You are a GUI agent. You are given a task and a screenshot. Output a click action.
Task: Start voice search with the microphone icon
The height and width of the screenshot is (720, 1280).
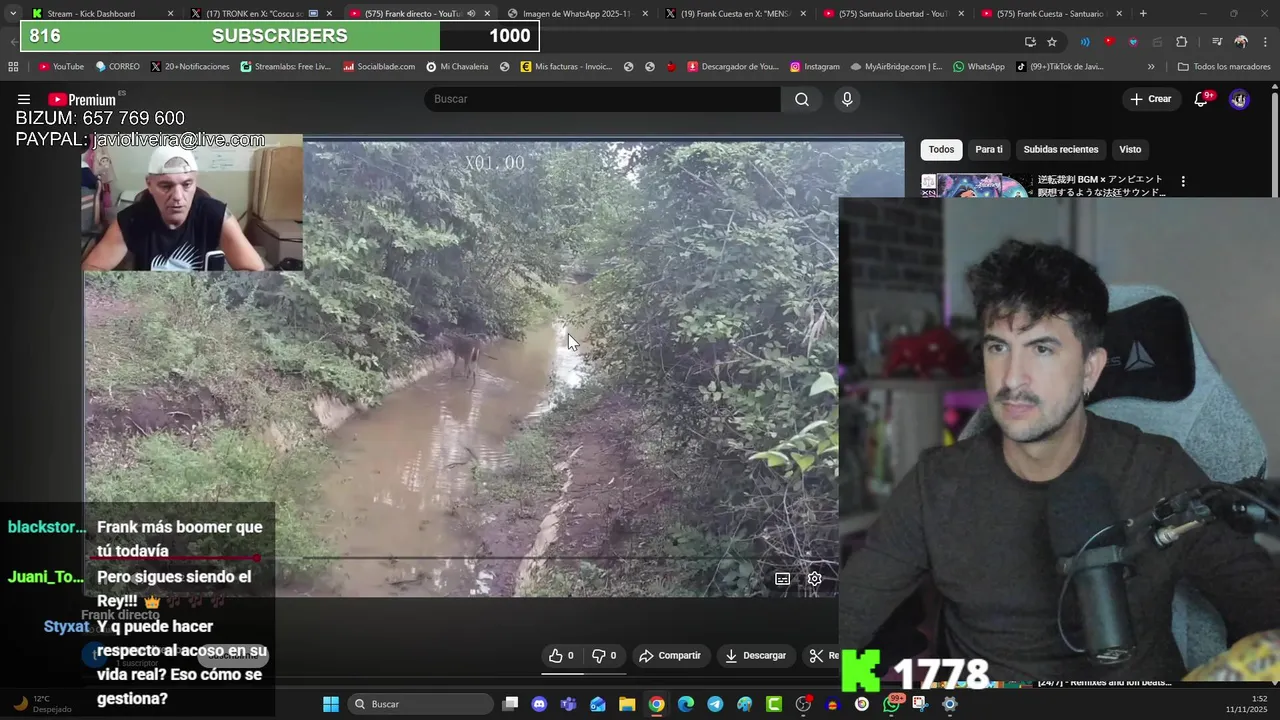(x=847, y=99)
